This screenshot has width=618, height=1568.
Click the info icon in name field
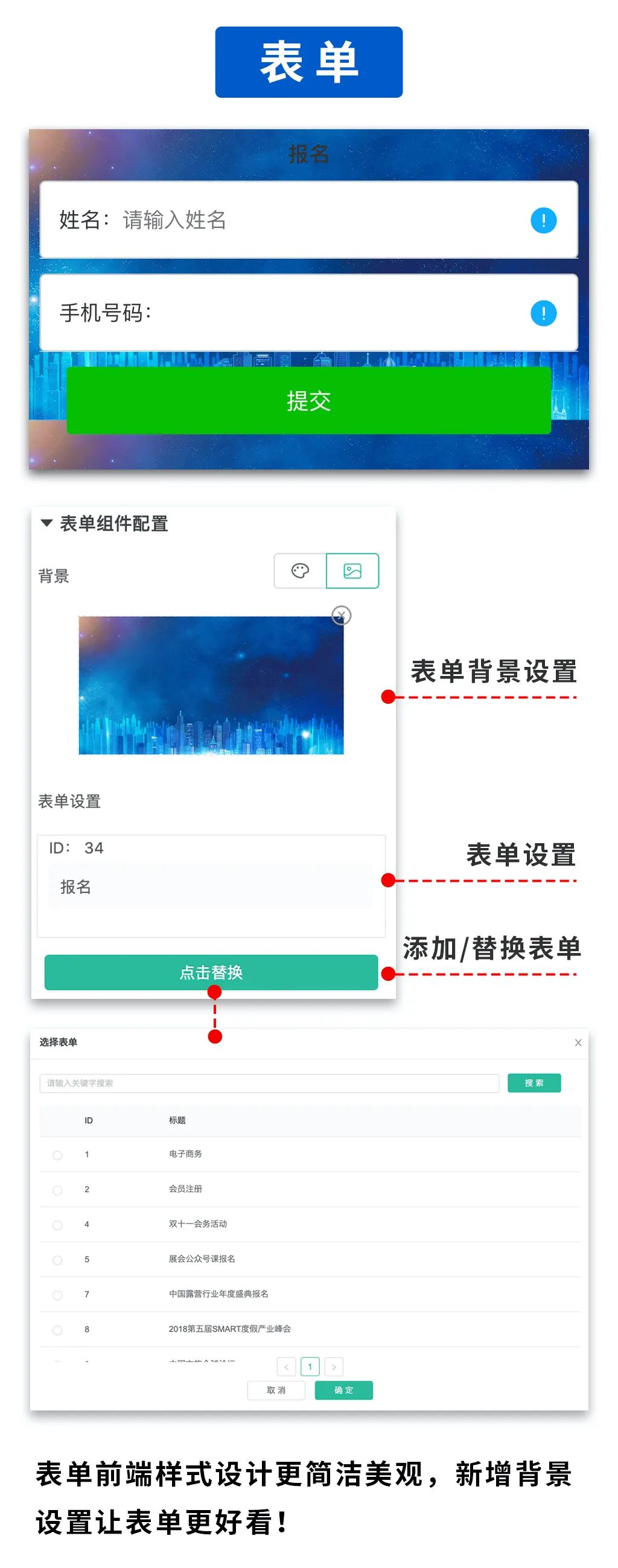(543, 220)
